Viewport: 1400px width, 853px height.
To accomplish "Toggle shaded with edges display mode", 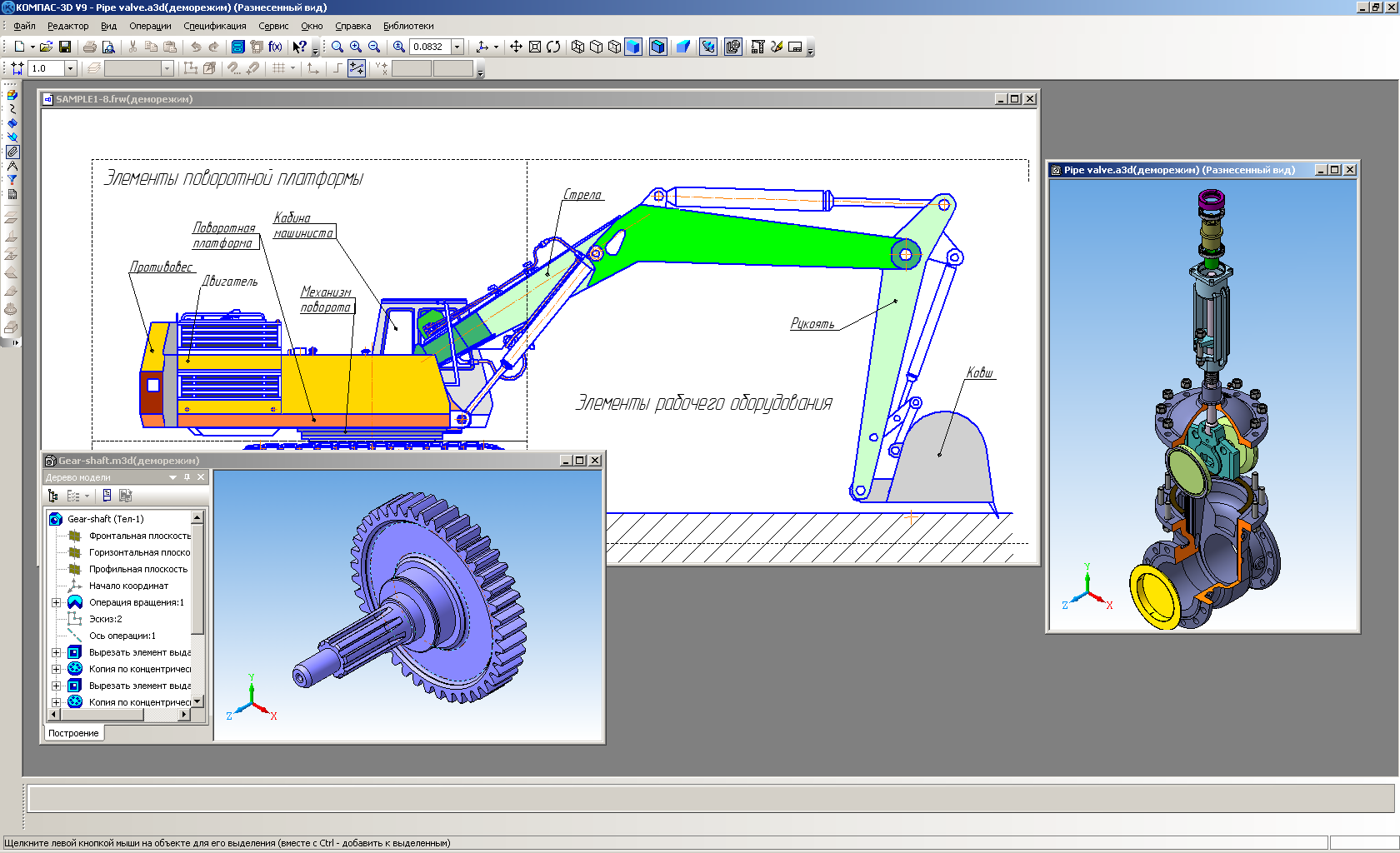I will pyautogui.click(x=658, y=47).
